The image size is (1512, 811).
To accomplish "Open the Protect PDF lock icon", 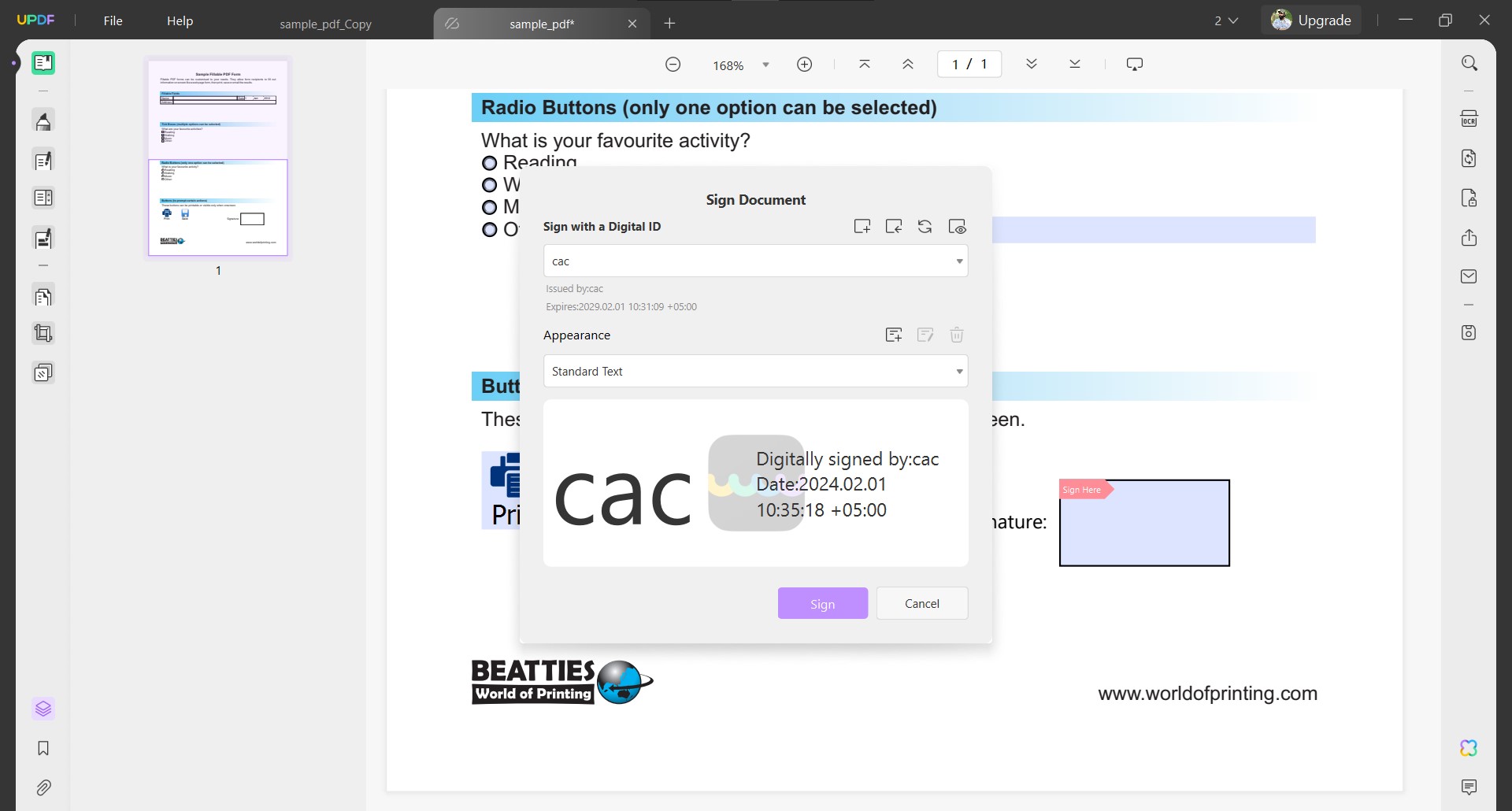I will 1469,198.
